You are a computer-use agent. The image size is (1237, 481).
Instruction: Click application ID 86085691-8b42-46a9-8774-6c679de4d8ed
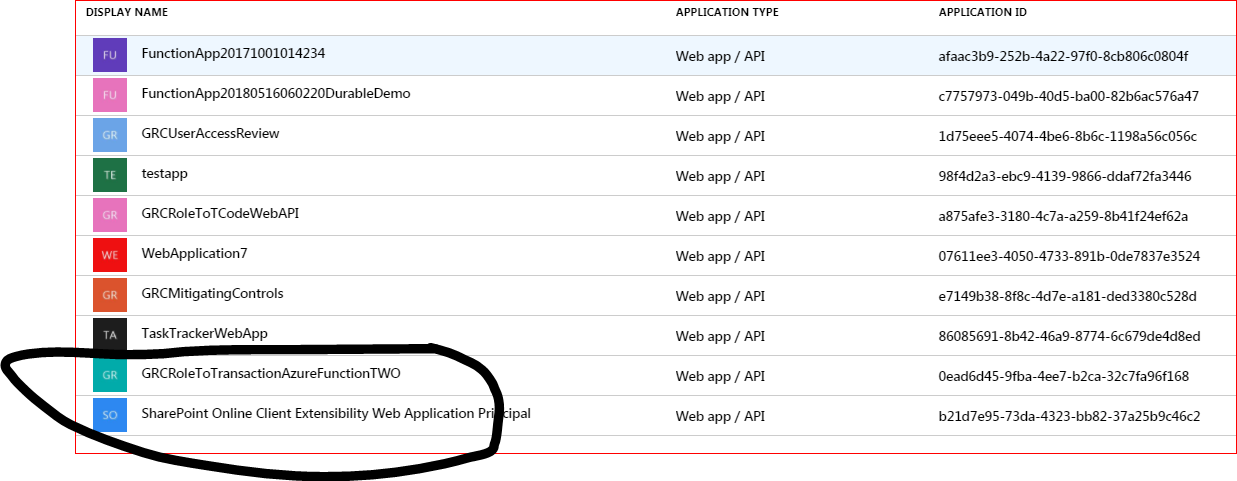click(1069, 336)
